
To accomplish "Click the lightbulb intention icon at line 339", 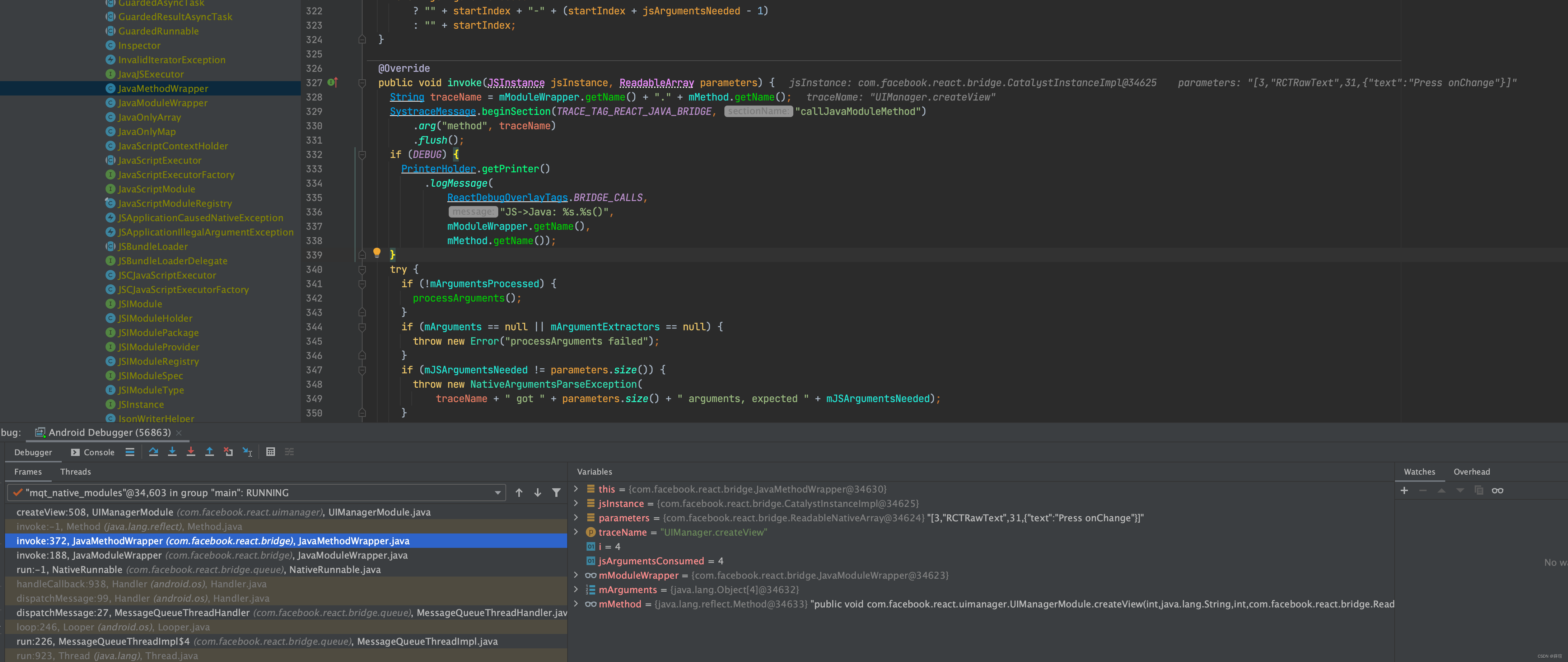I will pos(377,253).
